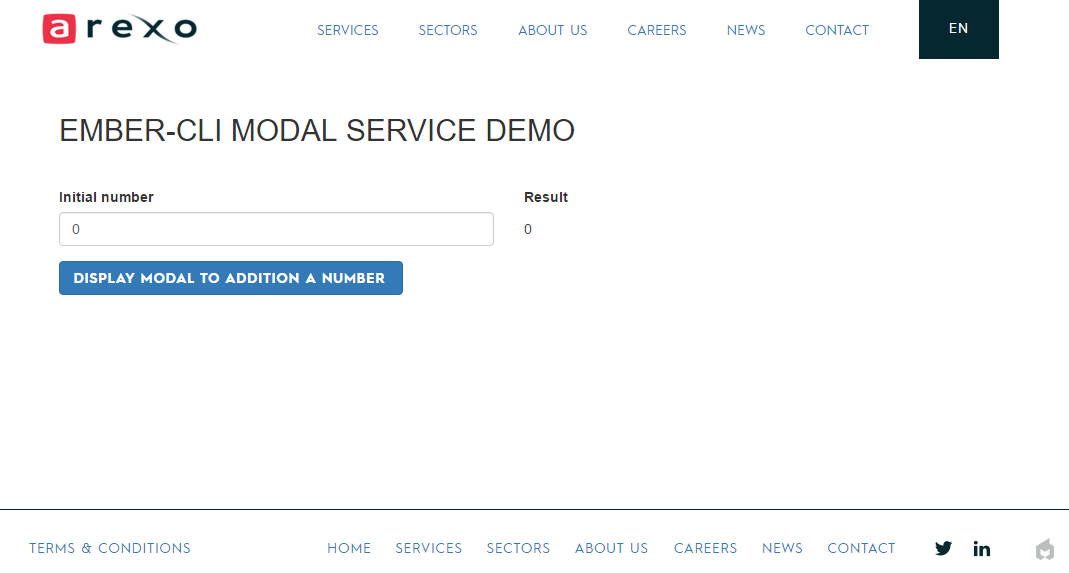
Task: Focus the Initial number input field
Action: [276, 229]
